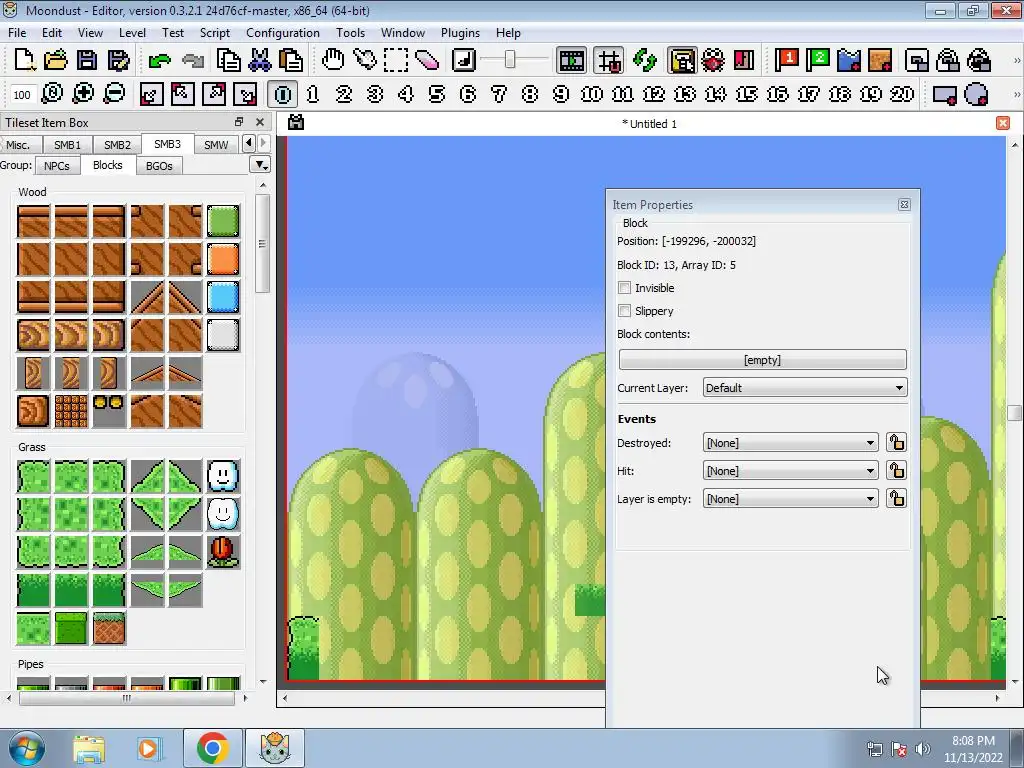Screen dimensions: 1024x768
Task: Place Player 2 green start flag
Action: [x=818, y=60]
